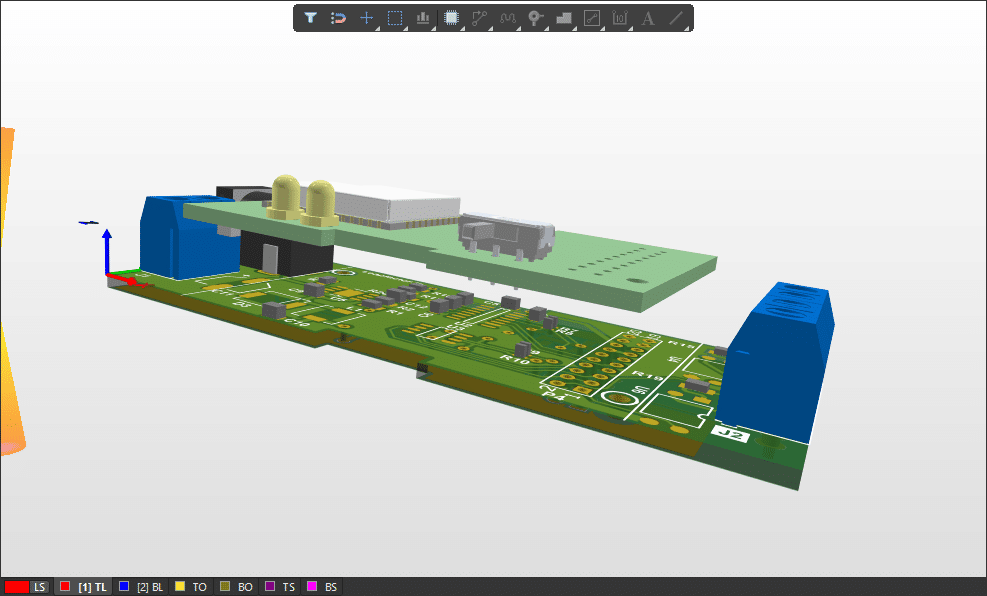Activate the via placement tool
Image resolution: width=987 pixels, height=596 pixels.
tap(536, 17)
